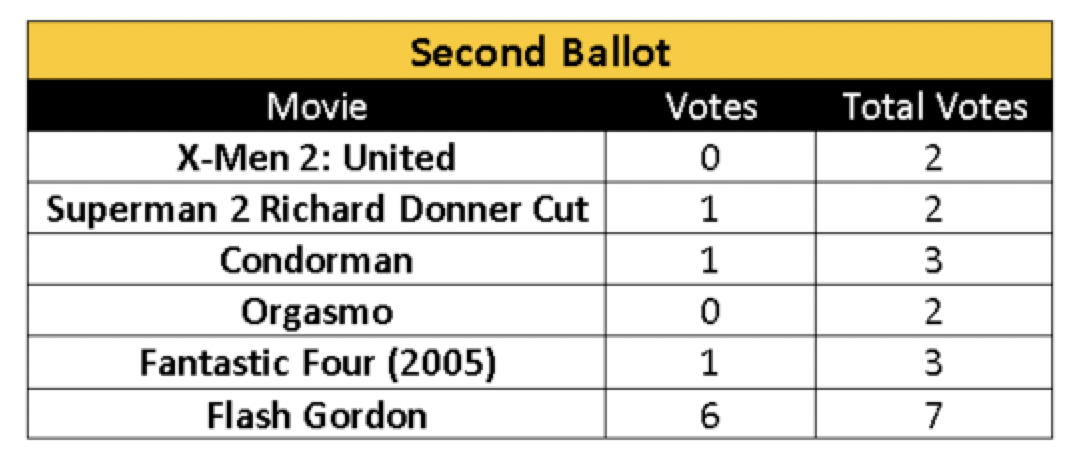Screen dimensions: 1068x461
Task: Select Total Votes cell for Fantastic Four
Action: (x=934, y=362)
